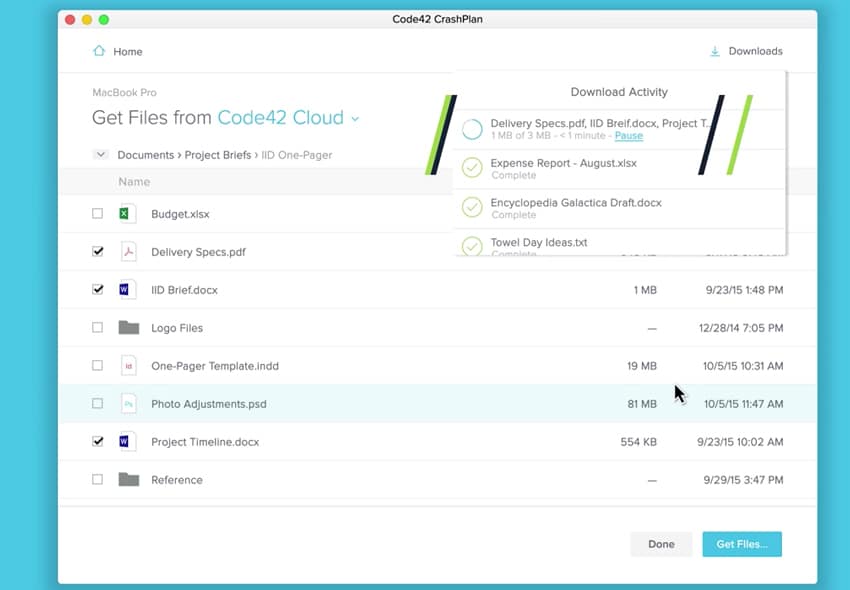This screenshot has width=850, height=590.
Task: Open the Logo Files folder name
Action: click(177, 328)
